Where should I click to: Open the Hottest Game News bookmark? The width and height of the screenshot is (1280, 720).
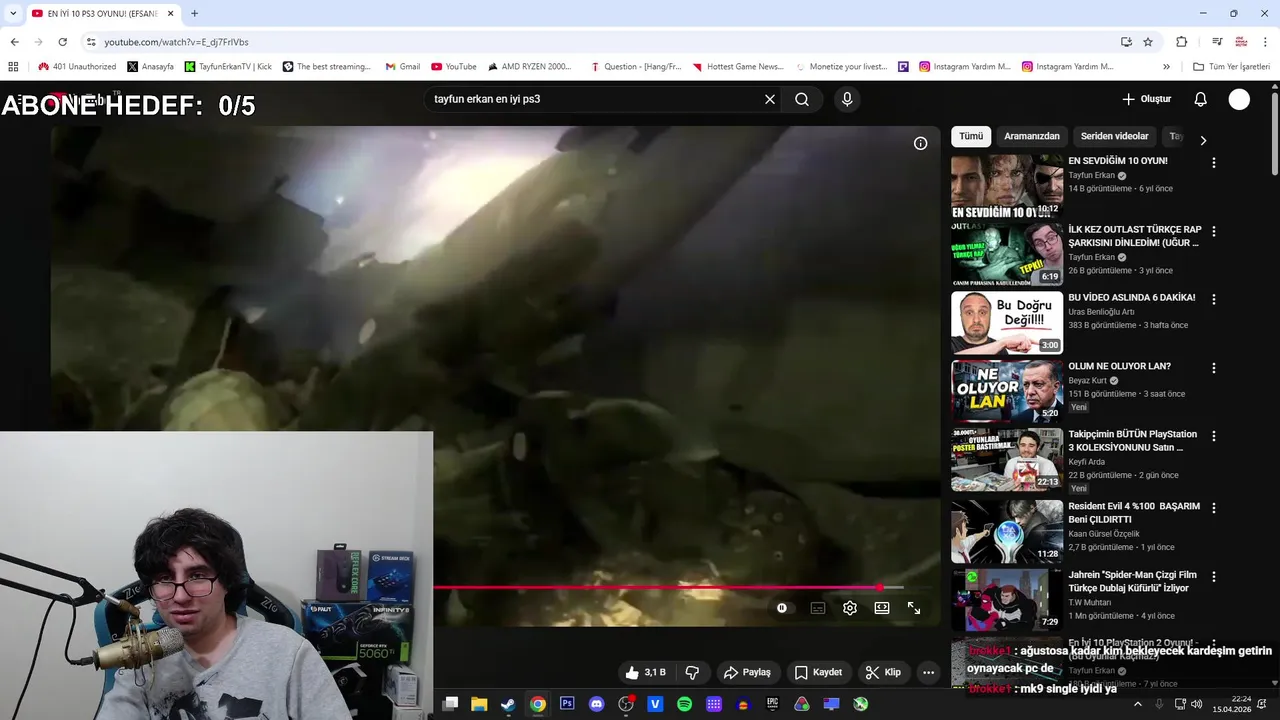(738, 67)
